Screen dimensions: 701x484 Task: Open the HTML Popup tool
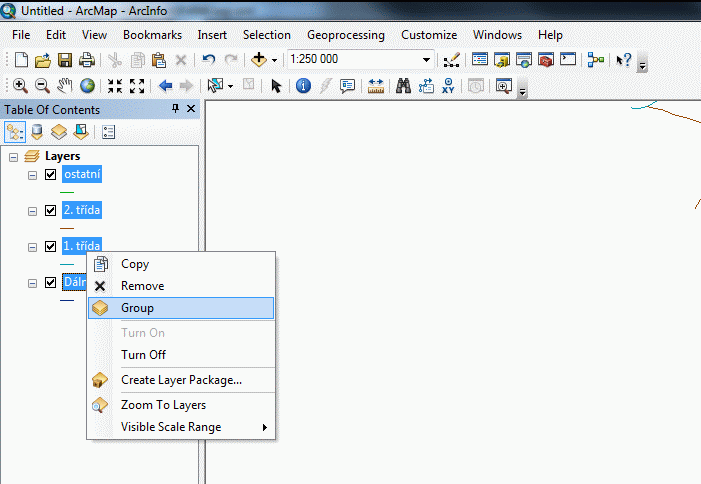point(347,86)
